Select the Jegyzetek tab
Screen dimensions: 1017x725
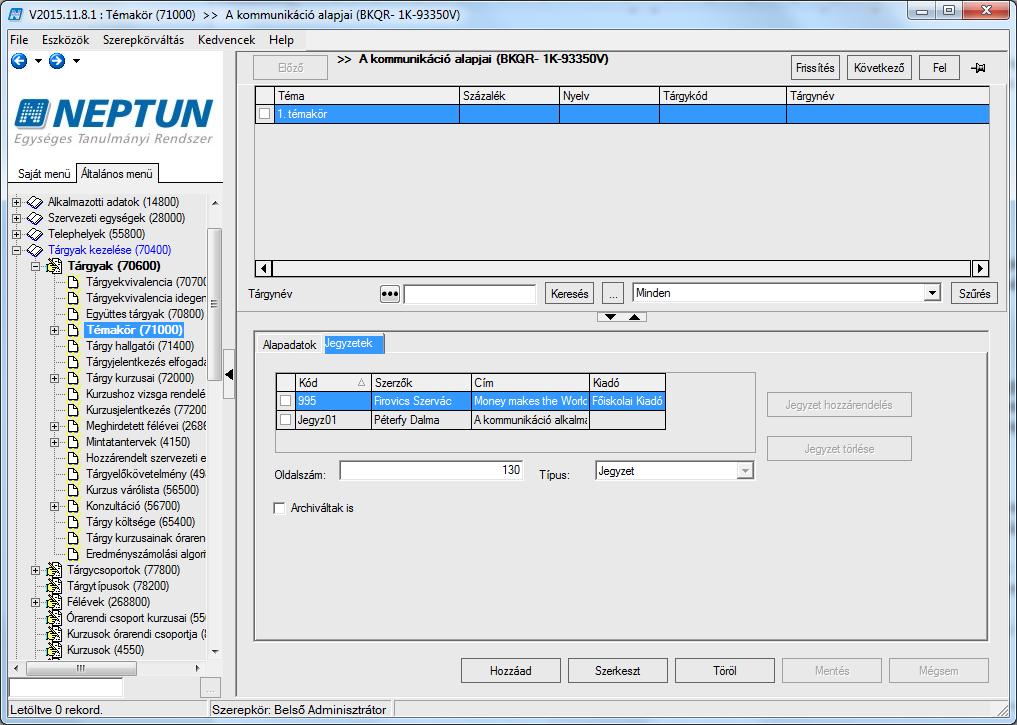click(x=353, y=344)
